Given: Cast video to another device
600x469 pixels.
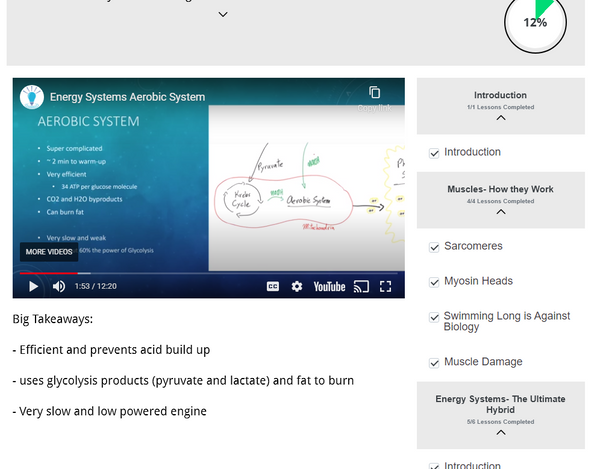Looking at the screenshot, I should [361, 287].
